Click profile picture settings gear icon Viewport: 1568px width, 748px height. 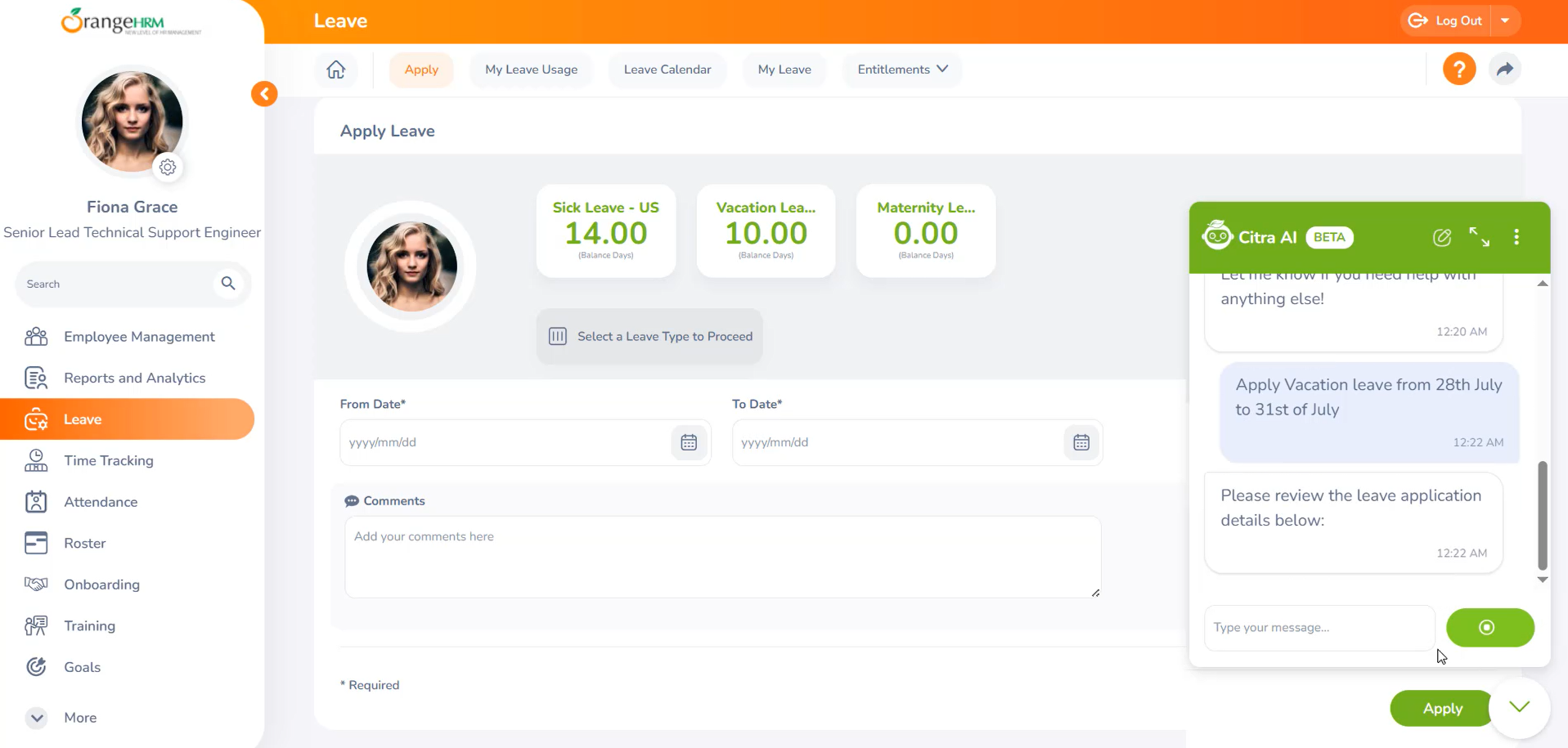[168, 167]
